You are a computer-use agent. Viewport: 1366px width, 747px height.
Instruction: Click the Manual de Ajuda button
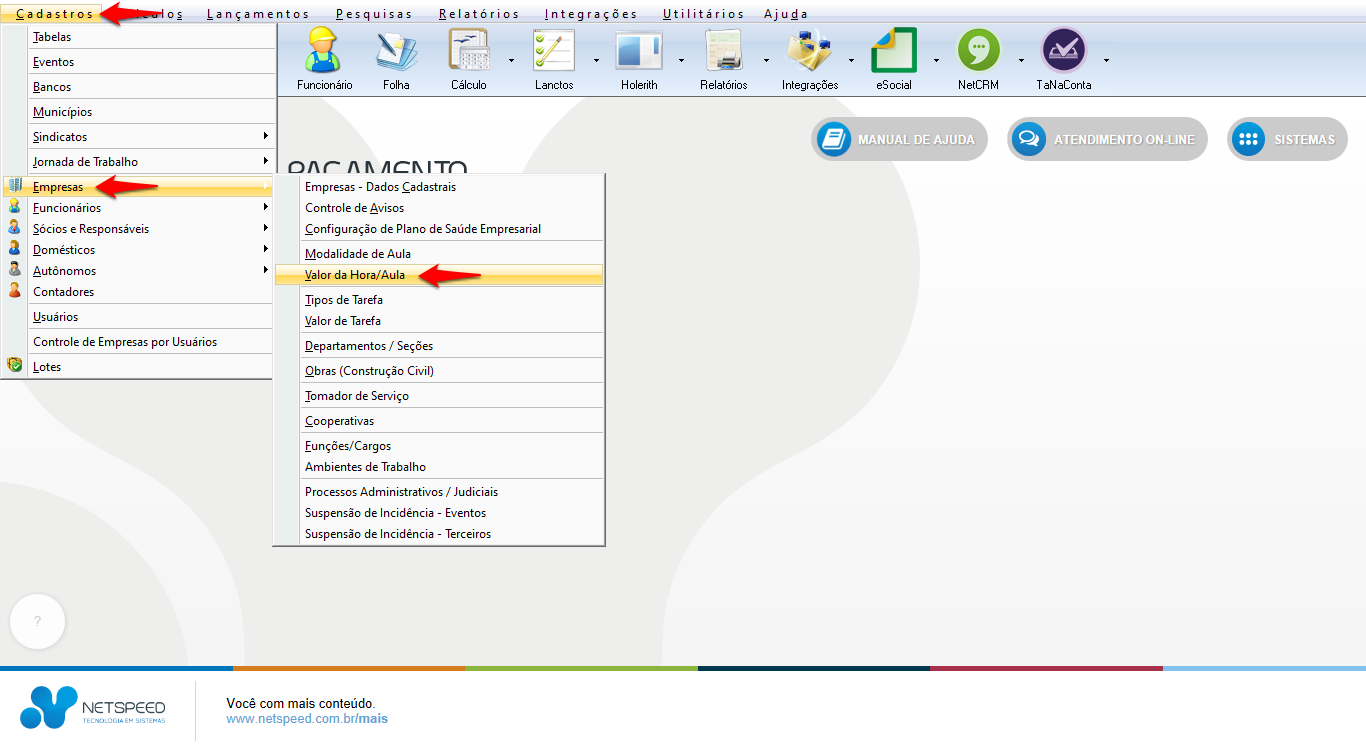click(899, 140)
